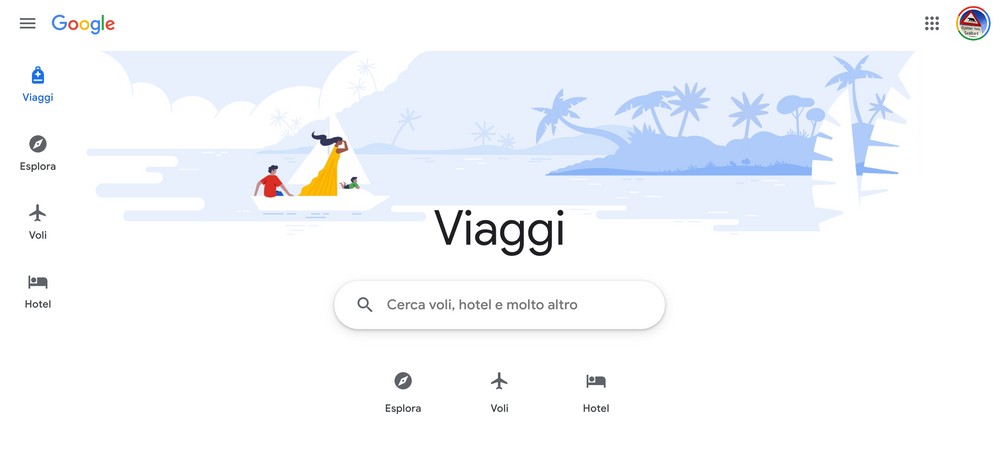Click the Google logo
The image size is (1000, 450).
(84, 24)
